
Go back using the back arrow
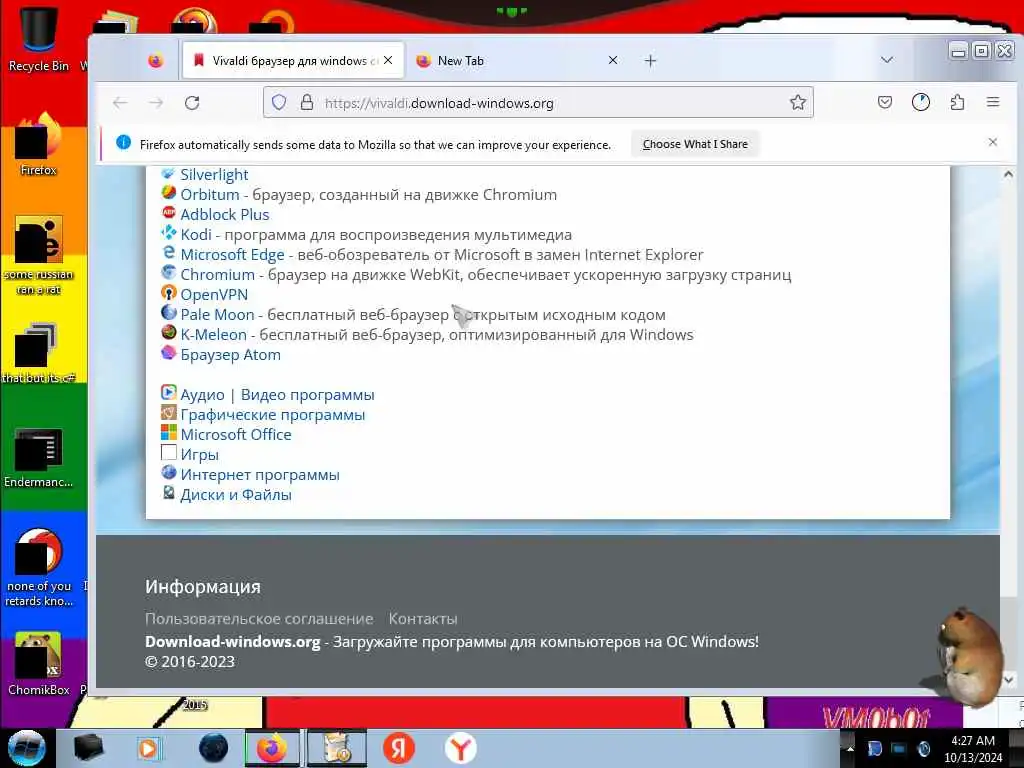tap(120, 103)
